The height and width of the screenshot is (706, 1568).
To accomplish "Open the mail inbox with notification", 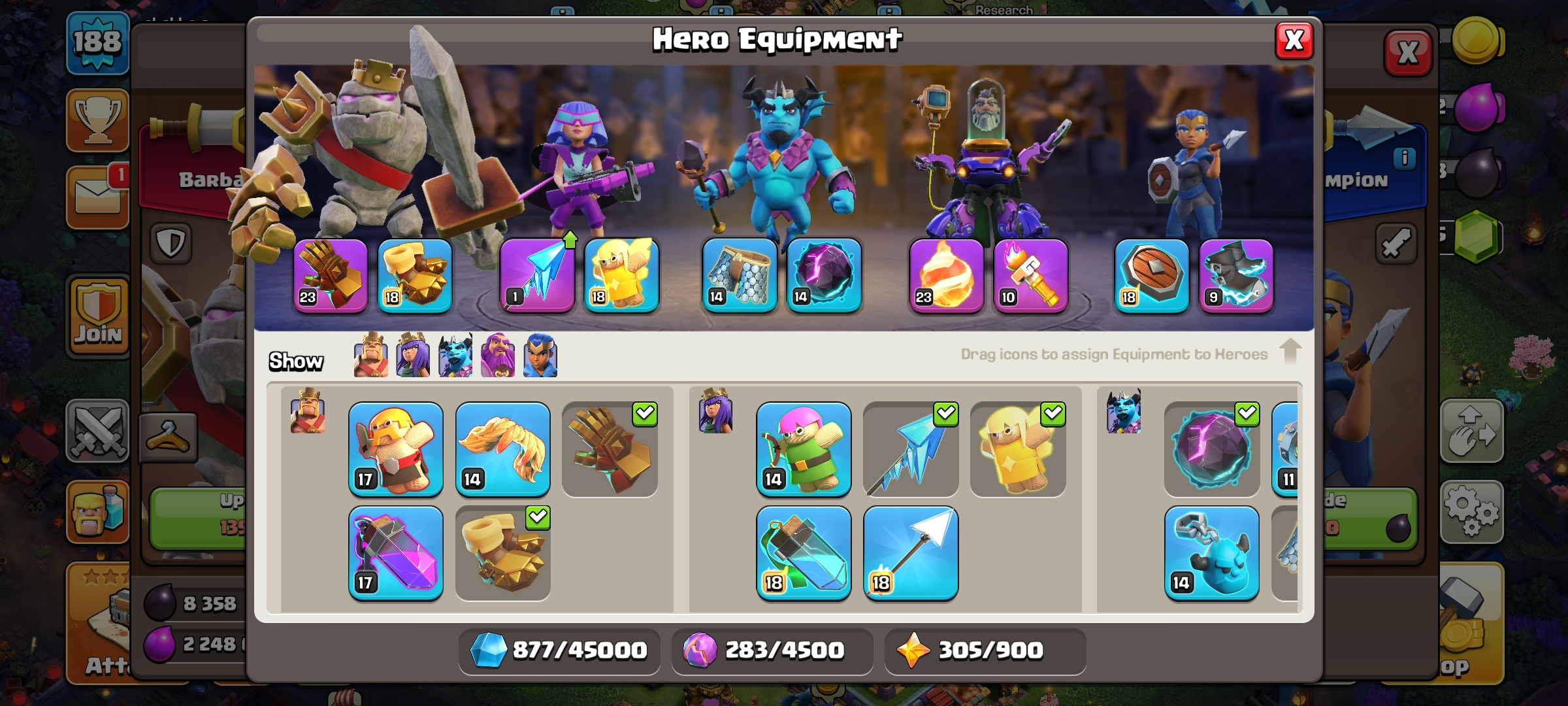I will click(98, 197).
